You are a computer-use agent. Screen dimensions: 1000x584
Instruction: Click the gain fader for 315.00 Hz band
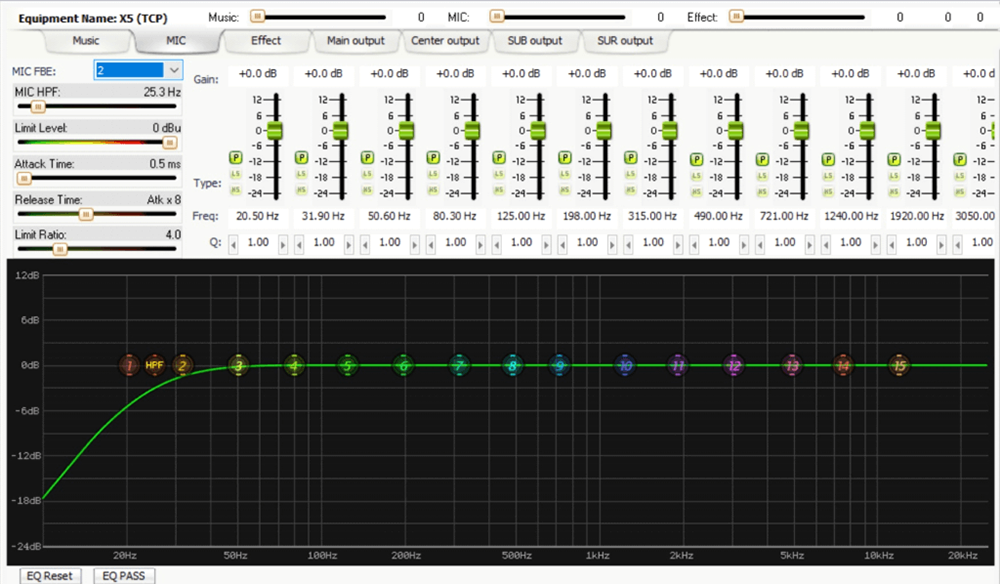669,131
